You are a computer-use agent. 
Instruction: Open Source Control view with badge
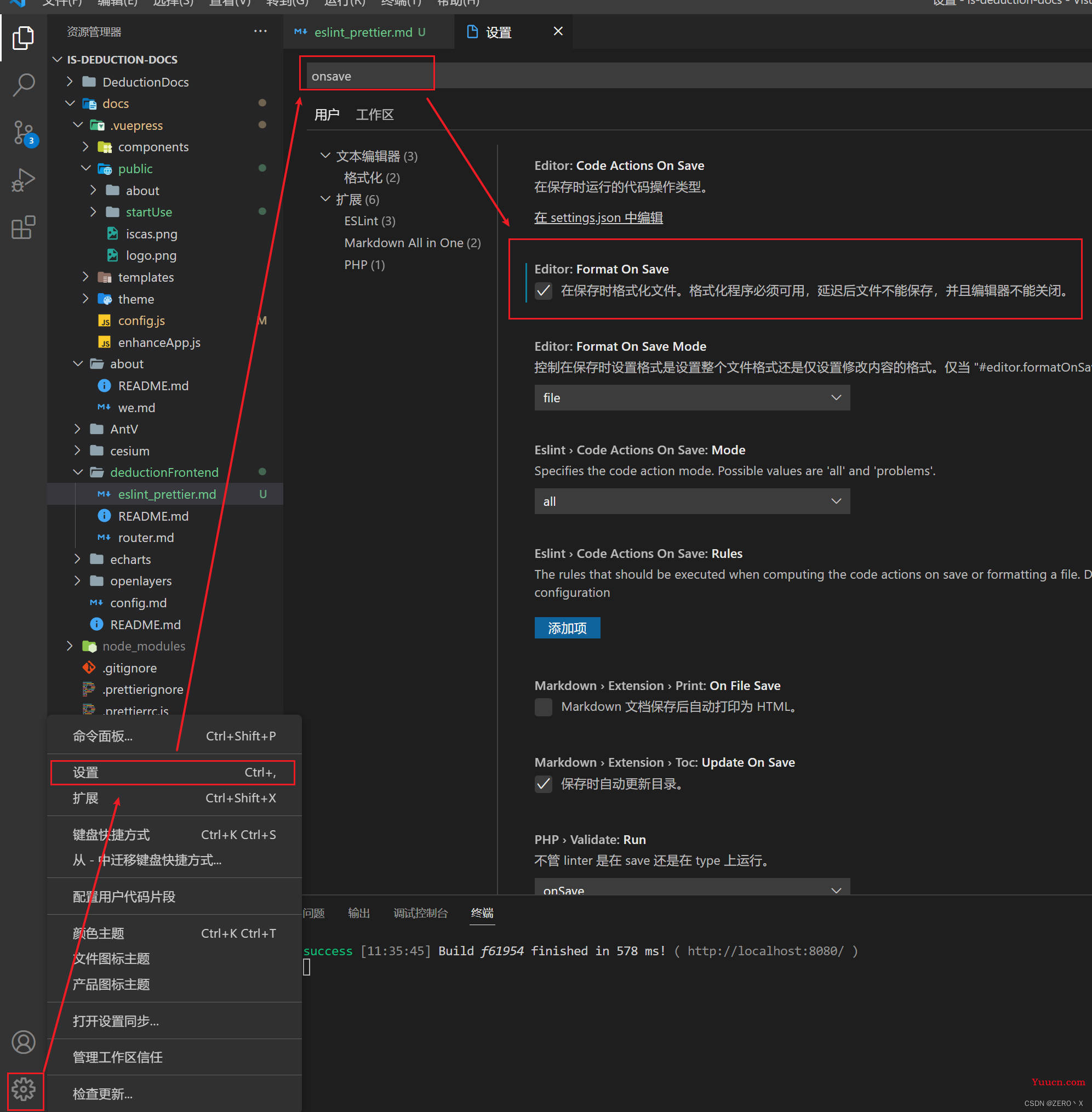click(x=24, y=133)
